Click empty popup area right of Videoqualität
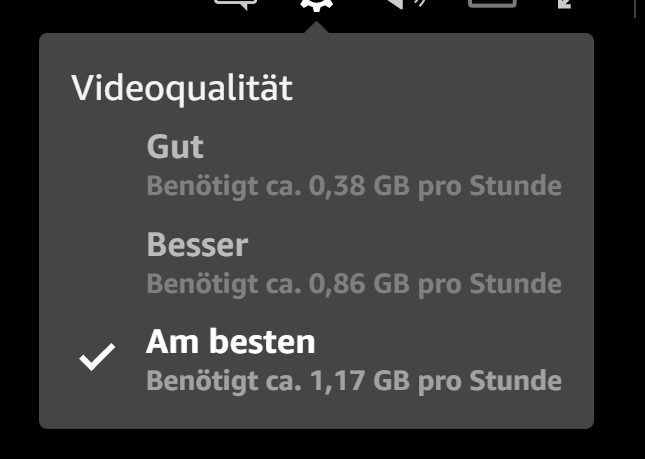This screenshot has height=459, width=645. (440, 89)
